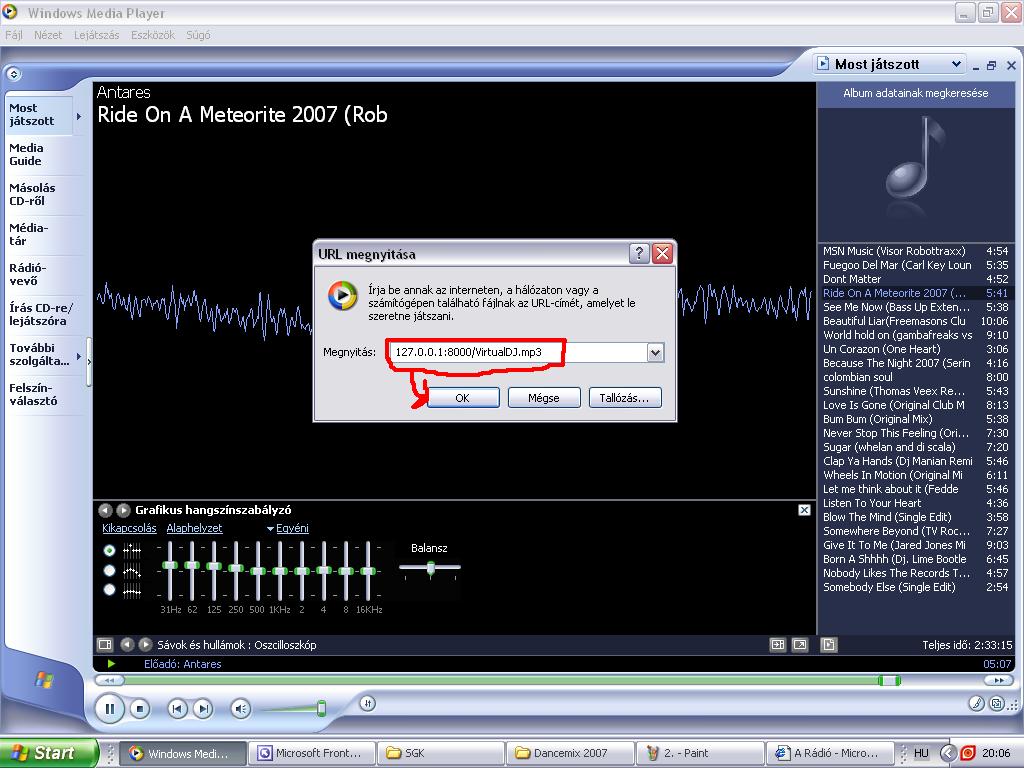Image resolution: width=1026 pixels, height=770 pixels.
Task: Mute the player sound
Action: (x=240, y=709)
